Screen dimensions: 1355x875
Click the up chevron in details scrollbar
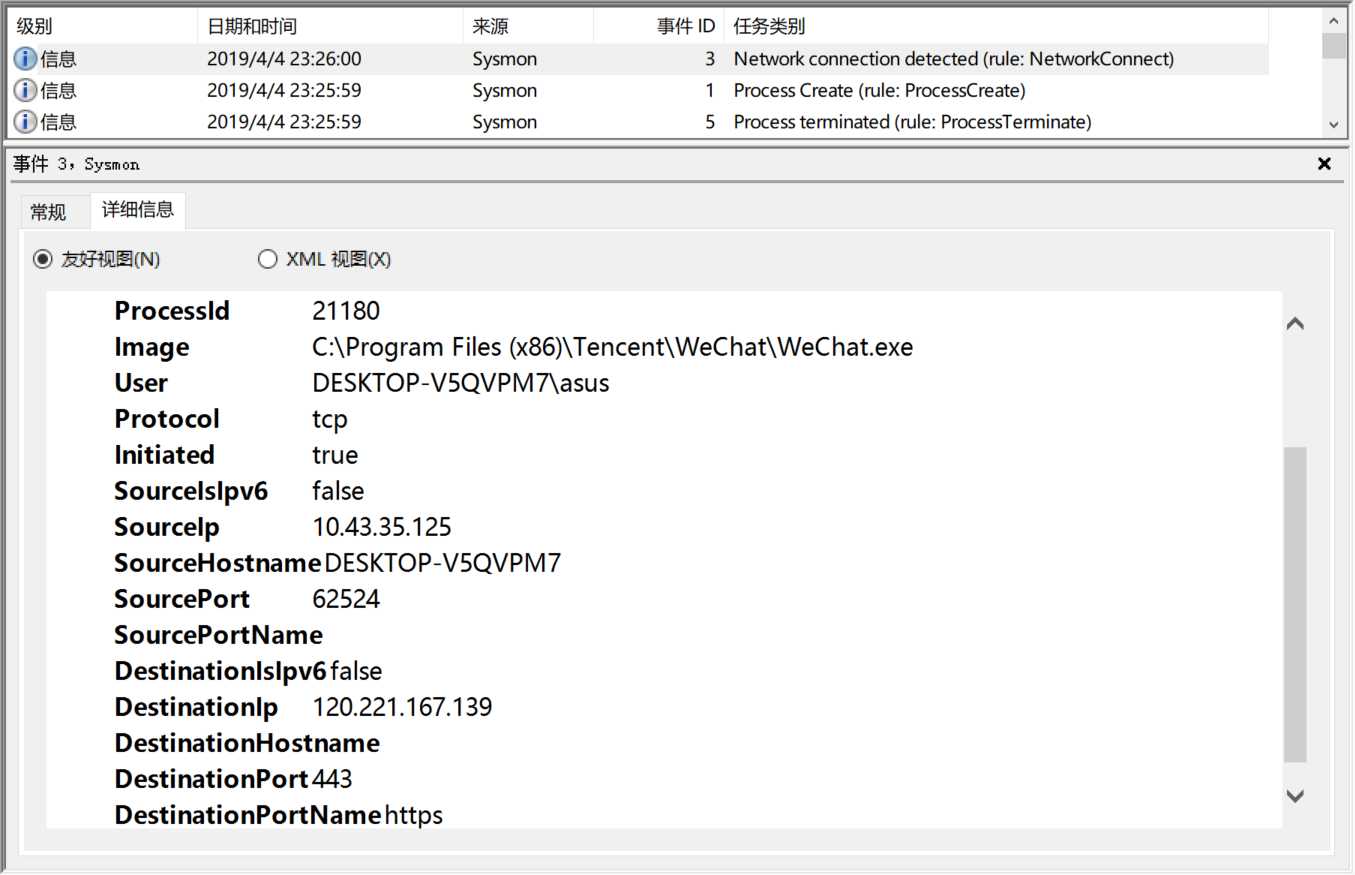pos(1295,324)
